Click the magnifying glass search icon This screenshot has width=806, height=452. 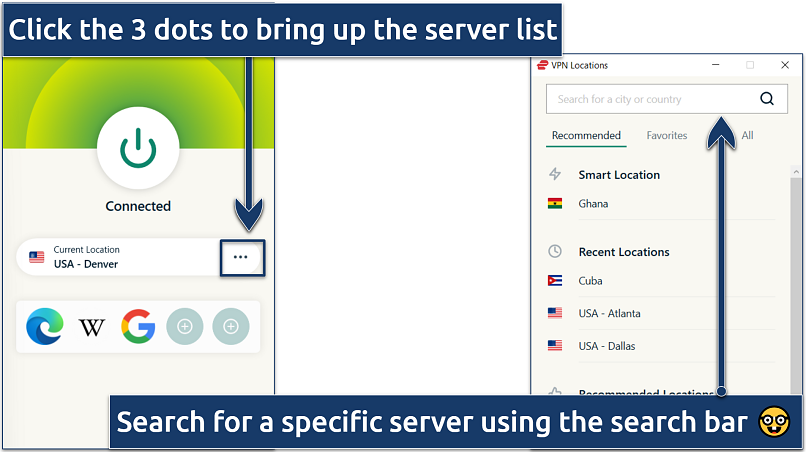767,99
